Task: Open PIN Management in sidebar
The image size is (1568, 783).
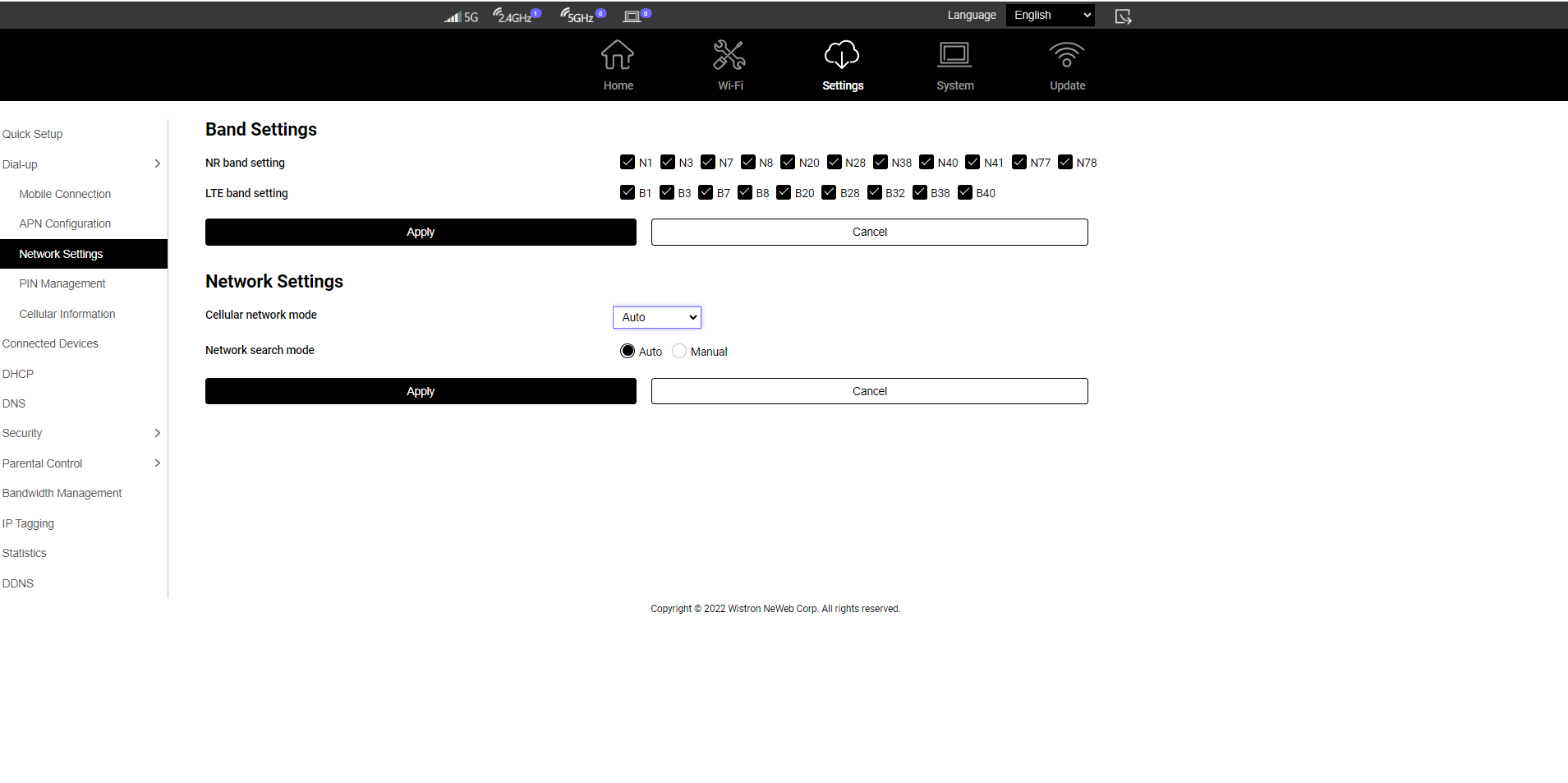Action: point(62,283)
